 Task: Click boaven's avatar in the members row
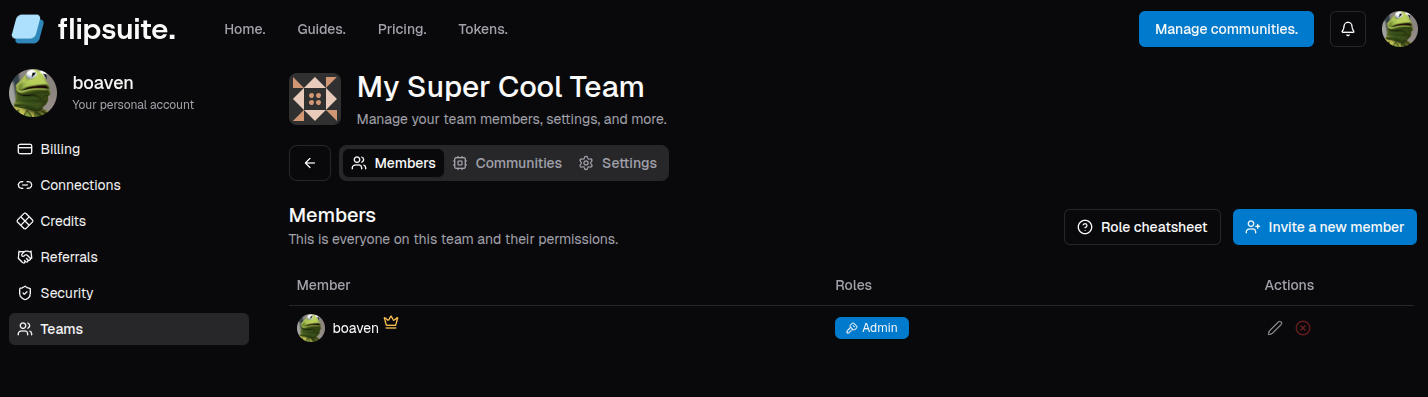coord(311,328)
